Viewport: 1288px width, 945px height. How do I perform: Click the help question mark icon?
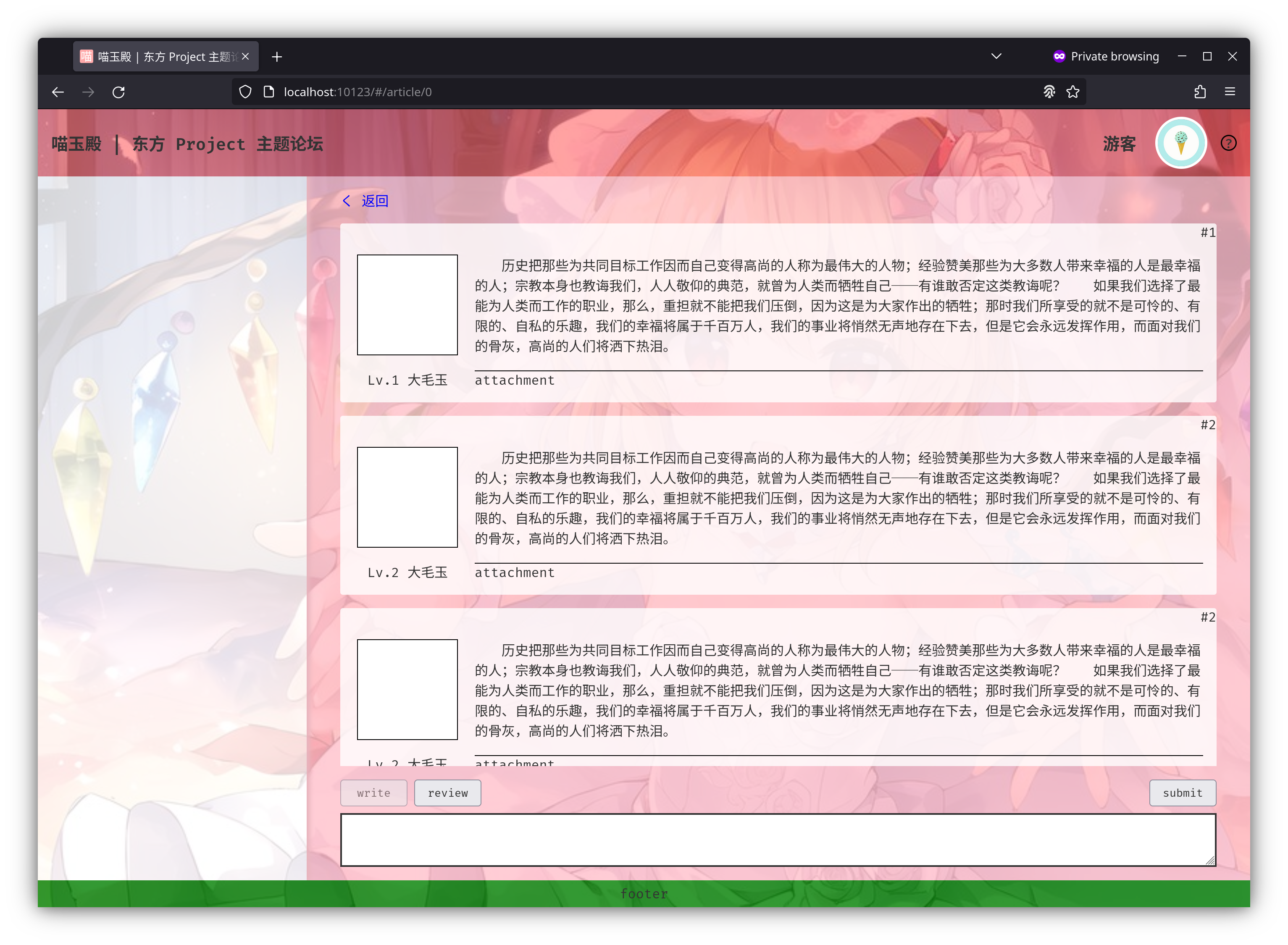tap(1228, 143)
